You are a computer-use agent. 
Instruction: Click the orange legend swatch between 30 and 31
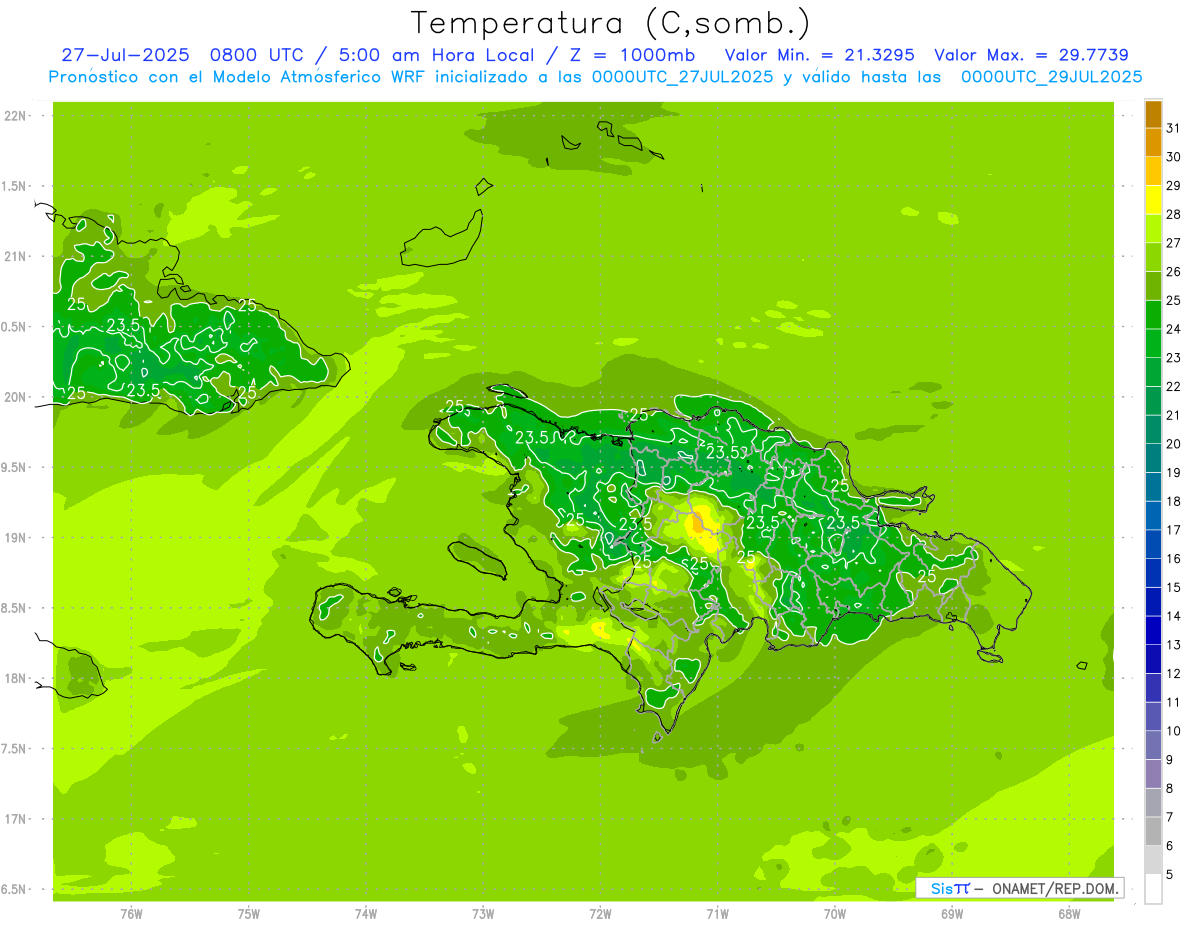[1153, 143]
